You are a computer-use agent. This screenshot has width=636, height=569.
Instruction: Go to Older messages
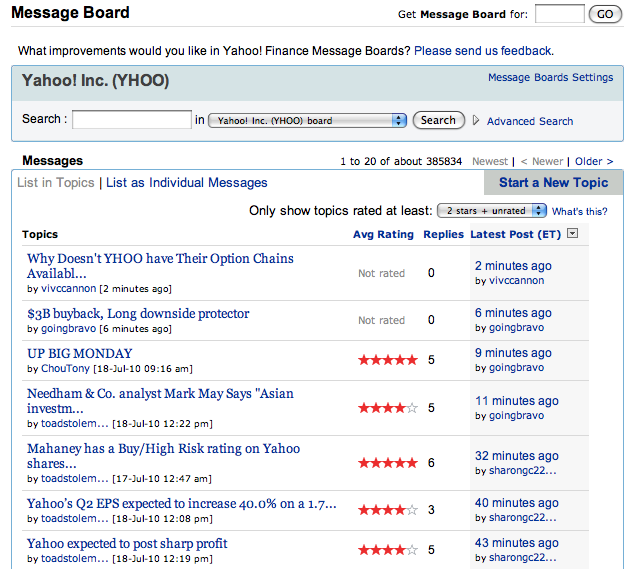(x=594, y=161)
